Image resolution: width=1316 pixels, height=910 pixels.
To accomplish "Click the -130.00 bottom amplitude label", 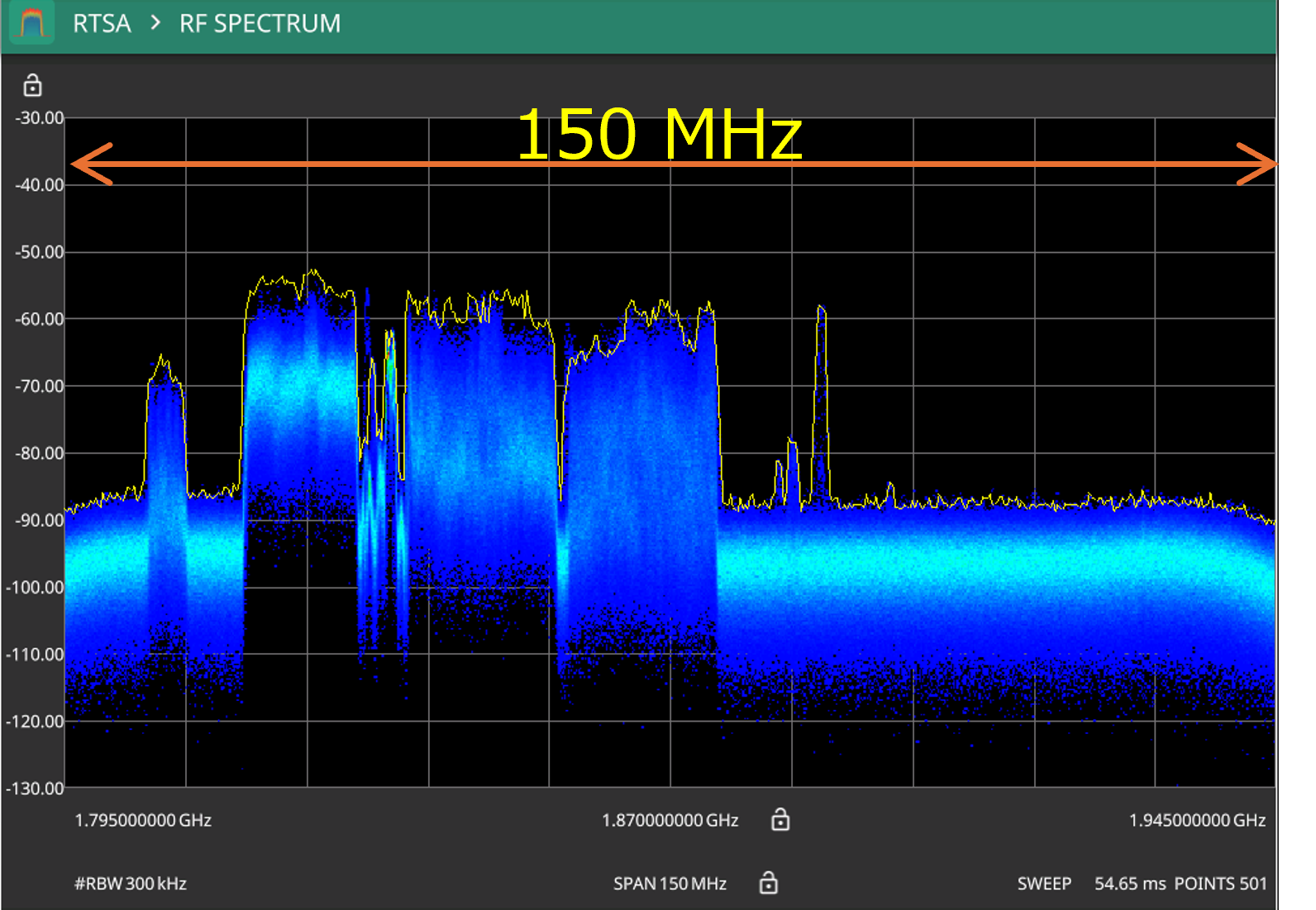I will pyautogui.click(x=36, y=789).
